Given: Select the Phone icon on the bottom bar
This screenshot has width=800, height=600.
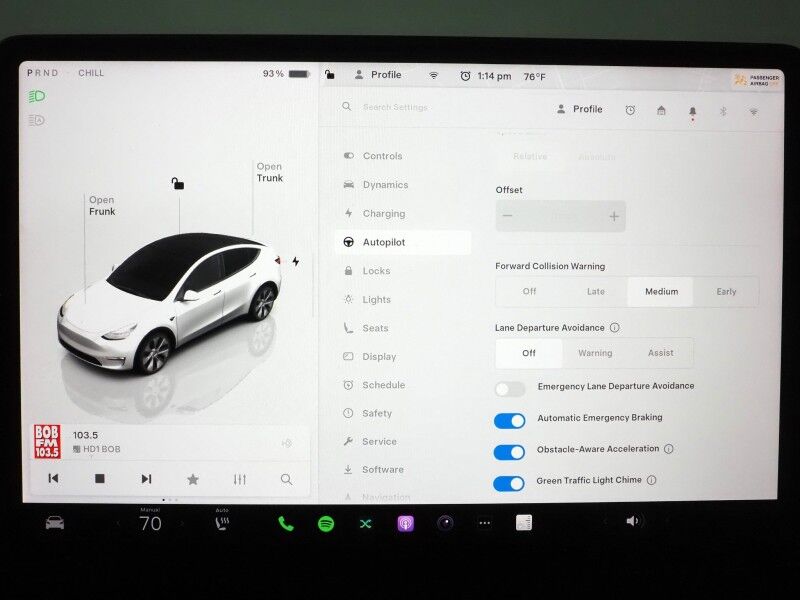Looking at the screenshot, I should [285, 521].
